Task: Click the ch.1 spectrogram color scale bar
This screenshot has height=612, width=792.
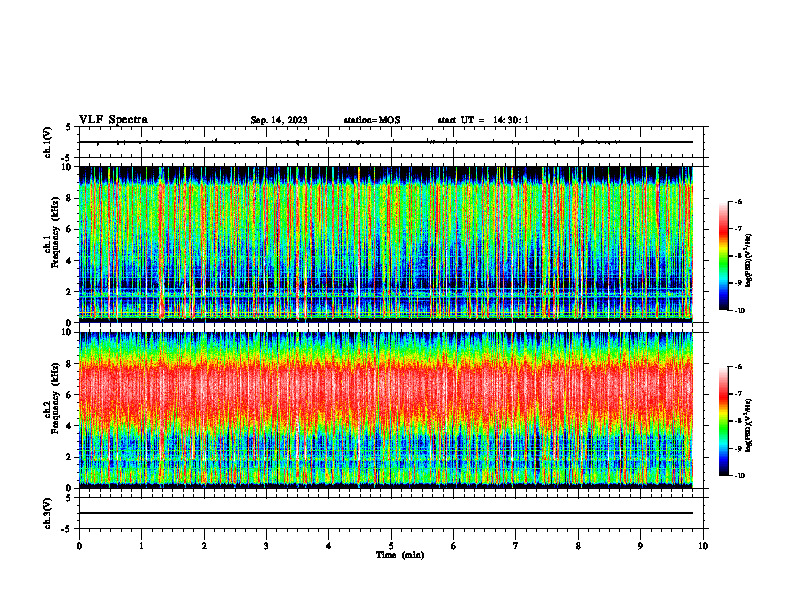Action: pos(723,256)
